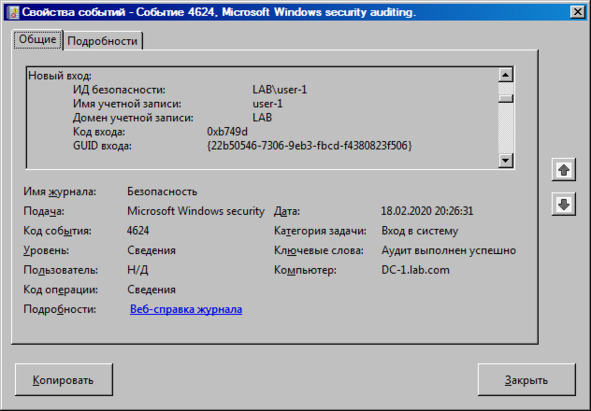Screen dimensions: 591x411
Task: Open the Подробности tab
Action: click(x=103, y=41)
